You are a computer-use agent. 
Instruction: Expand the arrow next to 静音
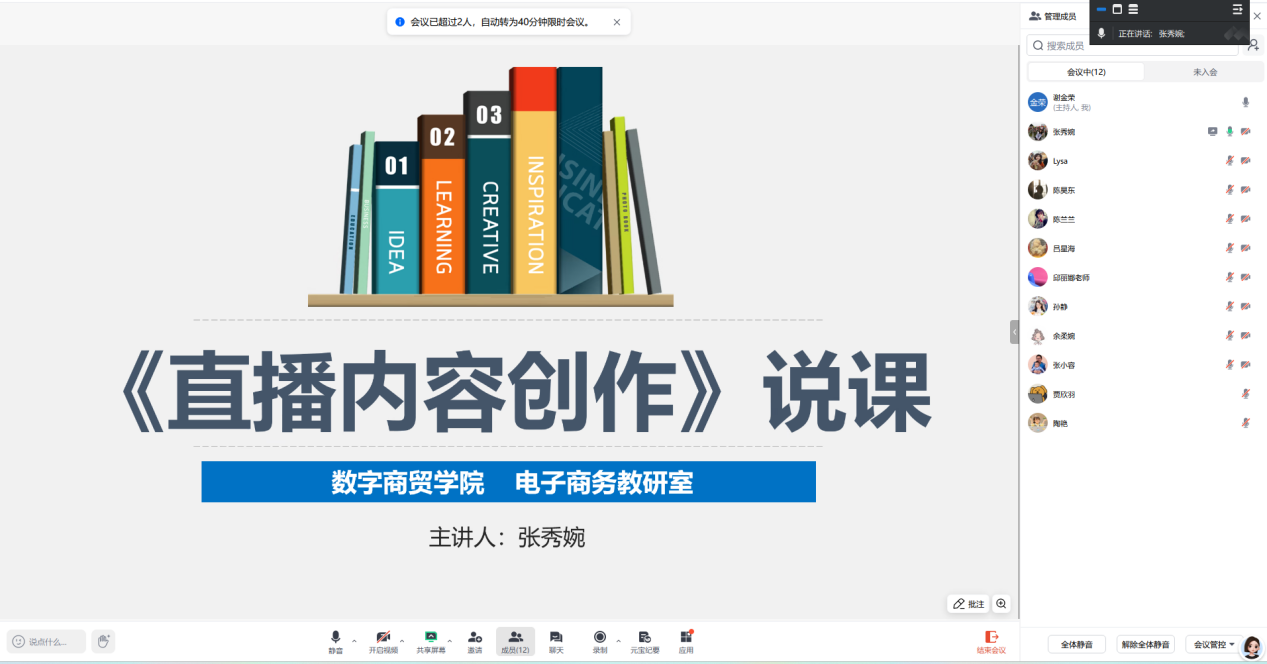pos(354,641)
